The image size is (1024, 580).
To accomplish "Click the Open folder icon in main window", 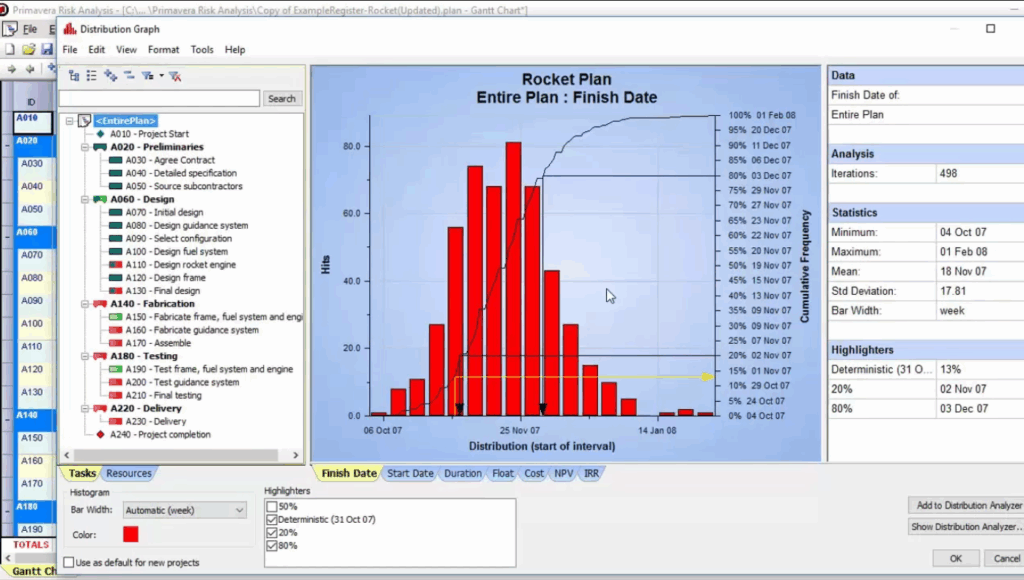I will point(28,49).
